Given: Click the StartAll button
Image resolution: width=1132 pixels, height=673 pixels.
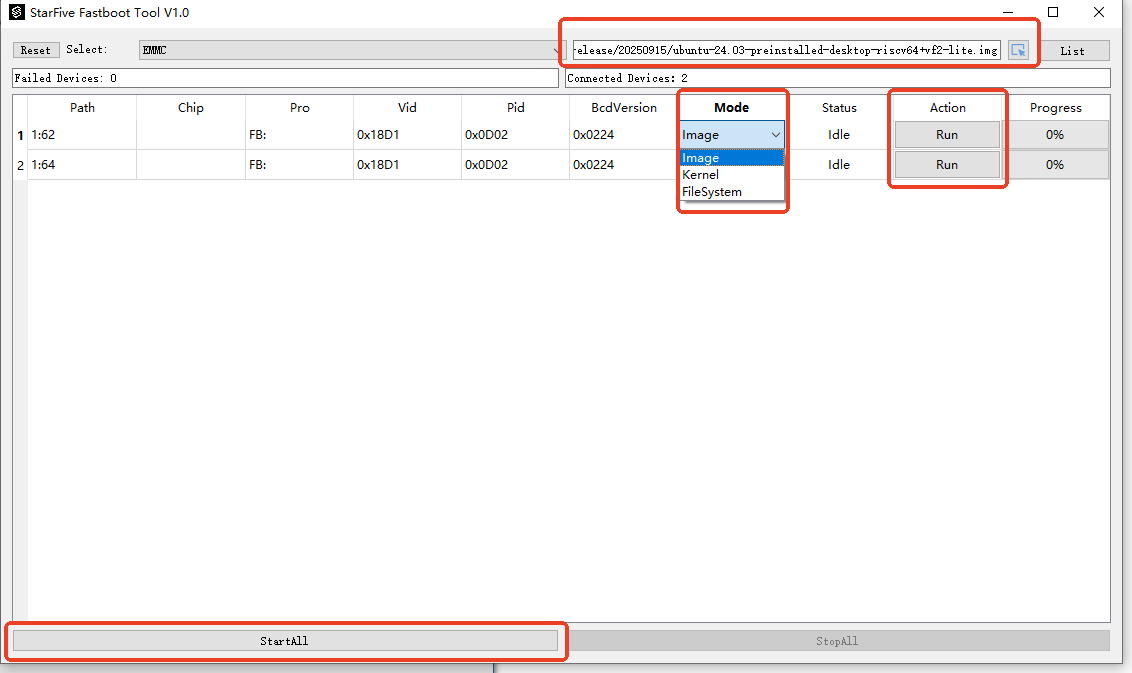Looking at the screenshot, I should pos(285,641).
